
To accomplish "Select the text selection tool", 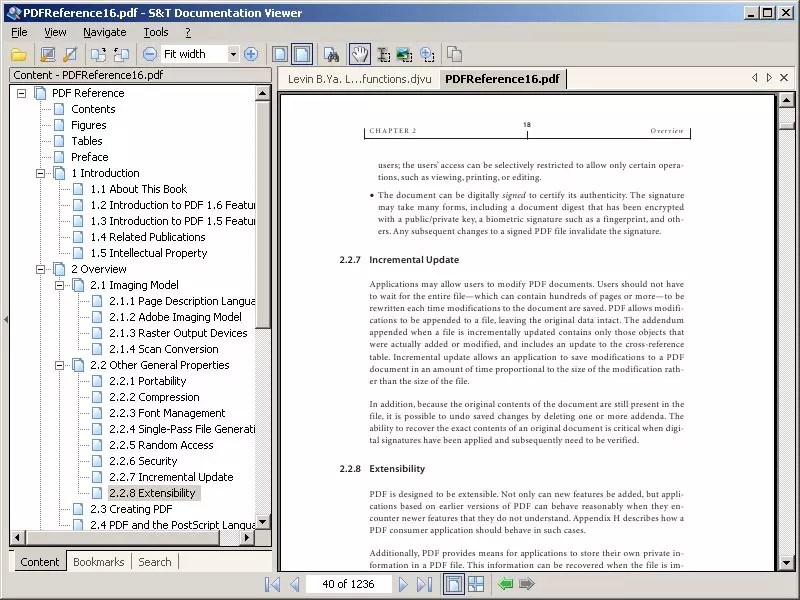I will (x=384, y=54).
